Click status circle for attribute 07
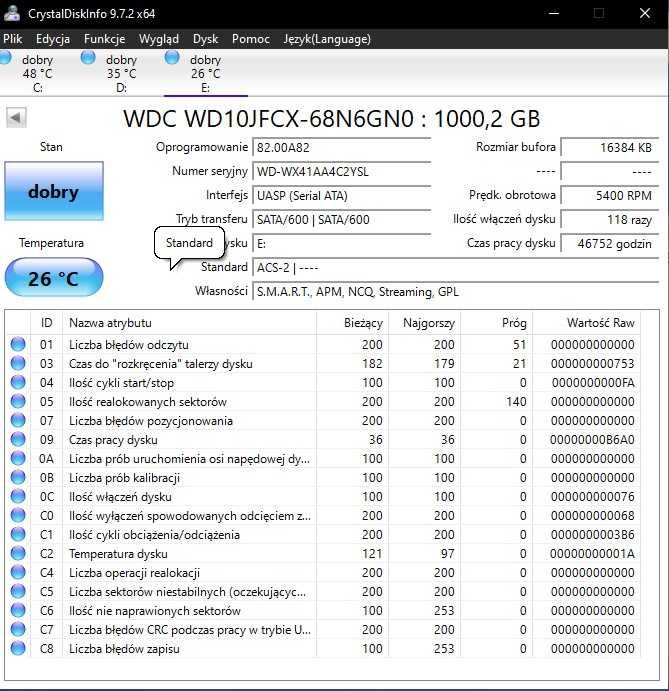This screenshot has height=691, width=669. click(18, 420)
